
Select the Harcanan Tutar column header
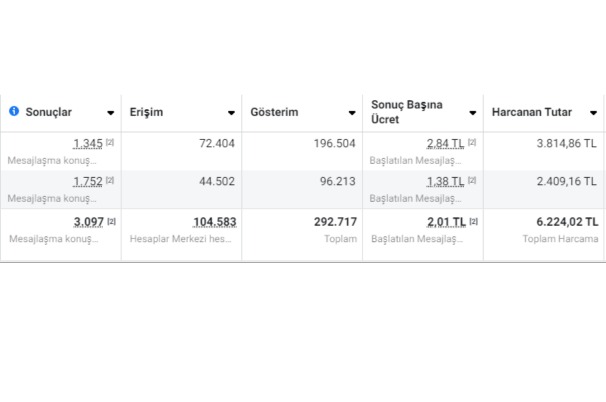(x=531, y=113)
